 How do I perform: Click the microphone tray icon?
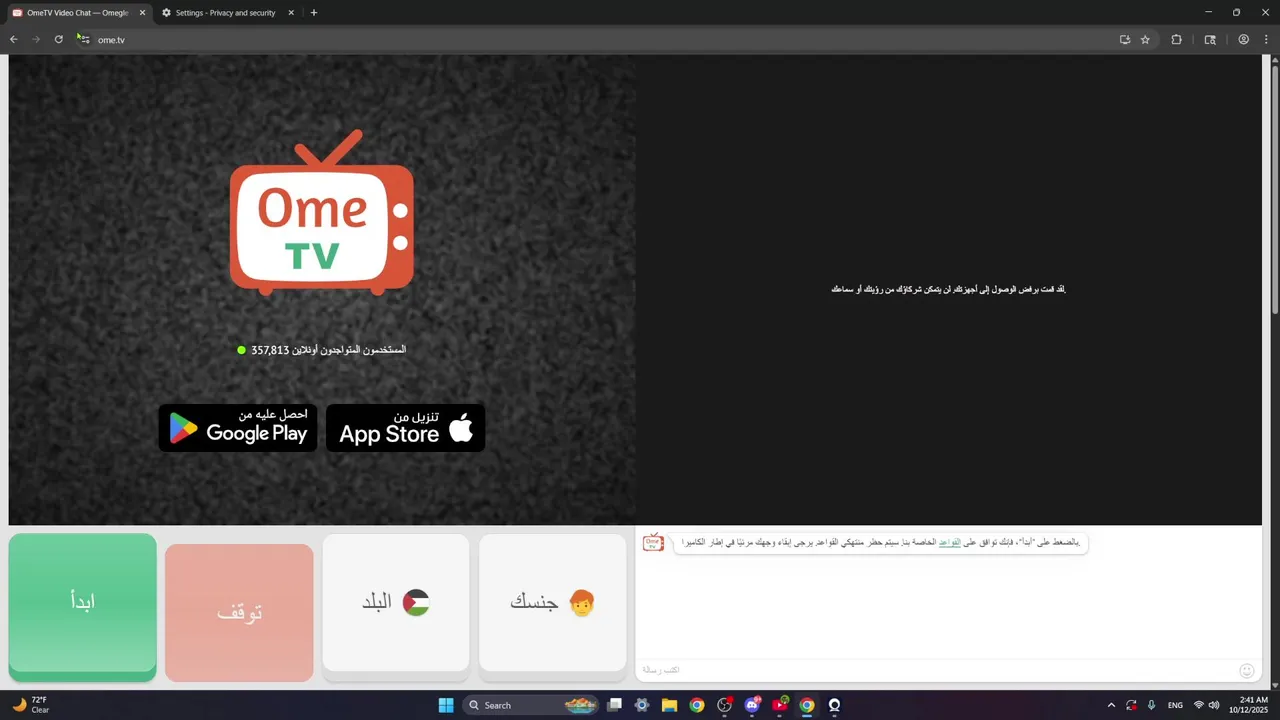[x=1151, y=705]
